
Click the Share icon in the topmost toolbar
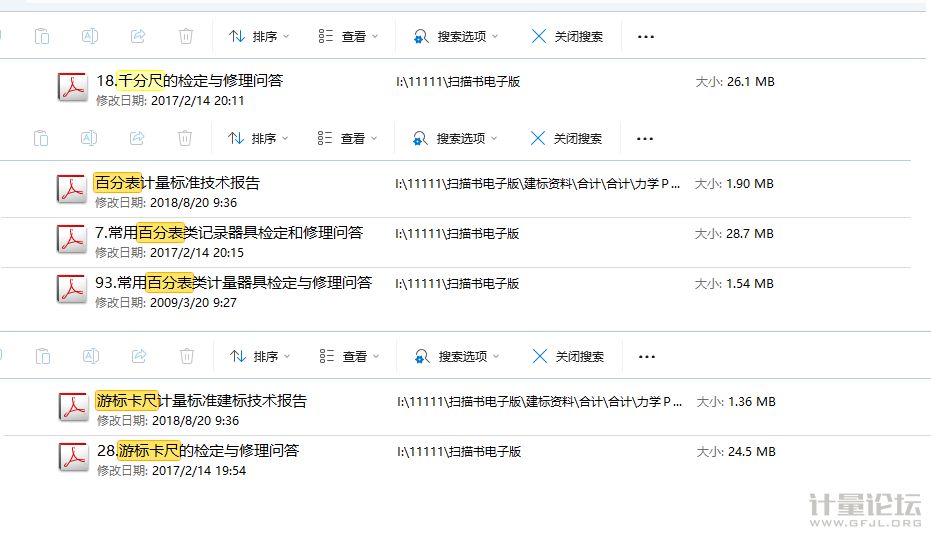[x=138, y=37]
